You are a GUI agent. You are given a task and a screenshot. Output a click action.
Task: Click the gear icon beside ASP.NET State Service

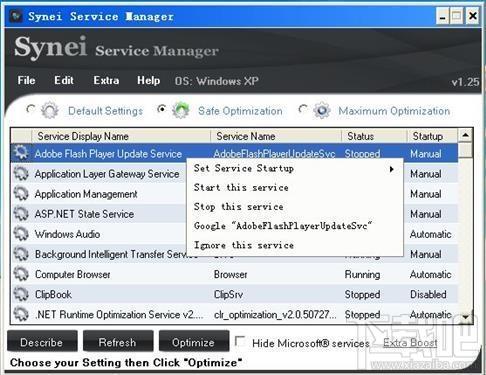point(21,214)
